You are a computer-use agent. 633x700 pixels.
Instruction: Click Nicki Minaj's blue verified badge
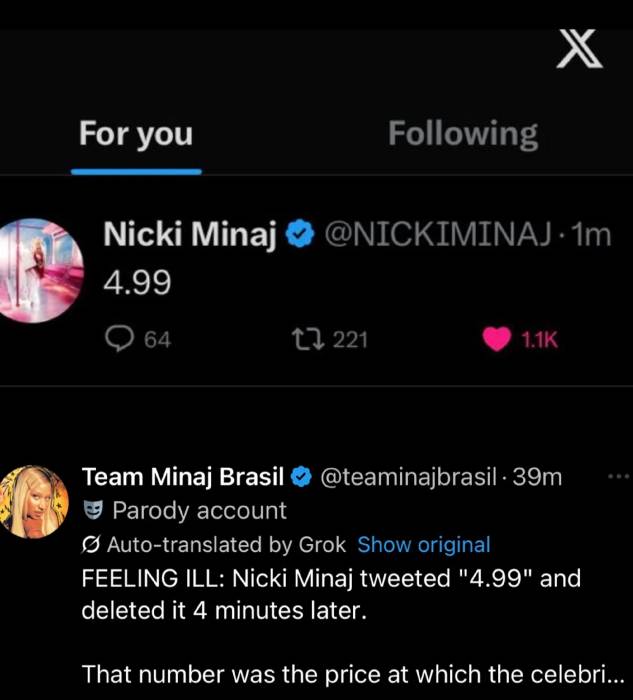pyautogui.click(x=297, y=236)
